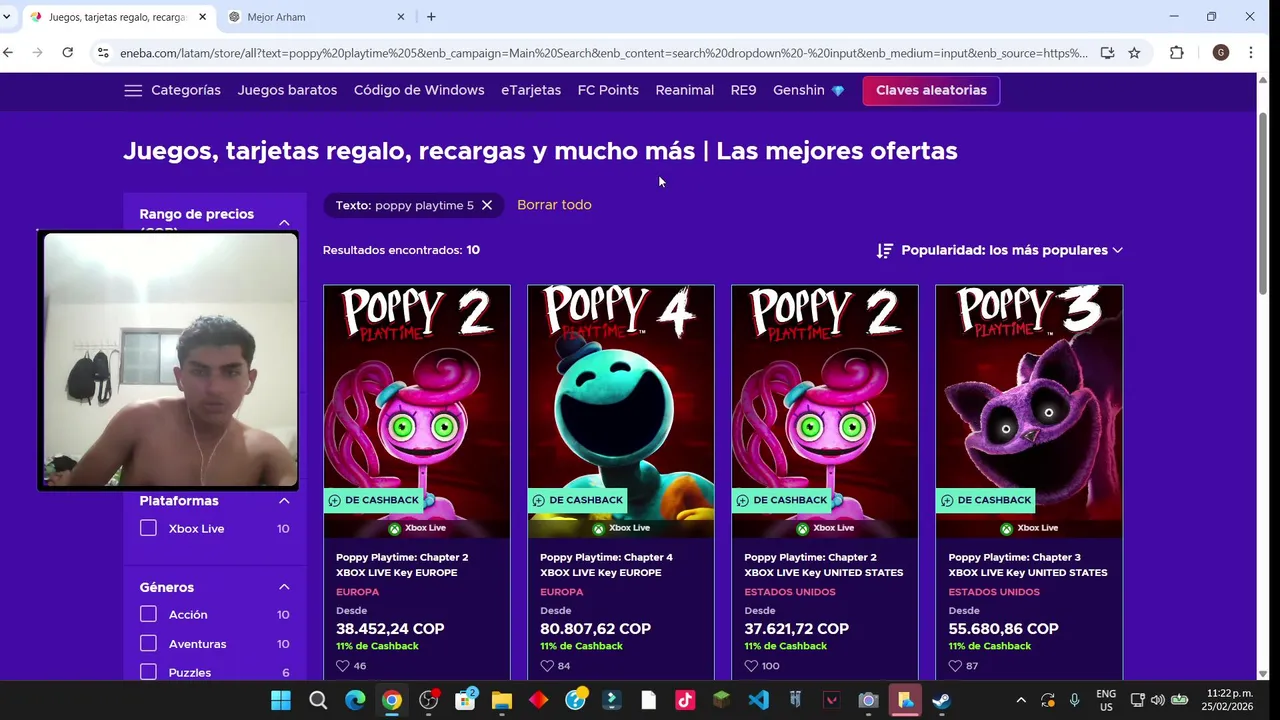This screenshot has width=1280, height=720.
Task: Reload the page with browser refresh icon
Action: tap(68, 53)
